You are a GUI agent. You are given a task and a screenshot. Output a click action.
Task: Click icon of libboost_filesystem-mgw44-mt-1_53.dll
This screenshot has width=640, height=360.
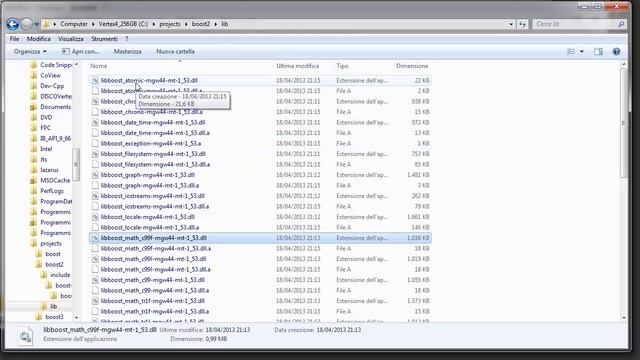(x=95, y=154)
